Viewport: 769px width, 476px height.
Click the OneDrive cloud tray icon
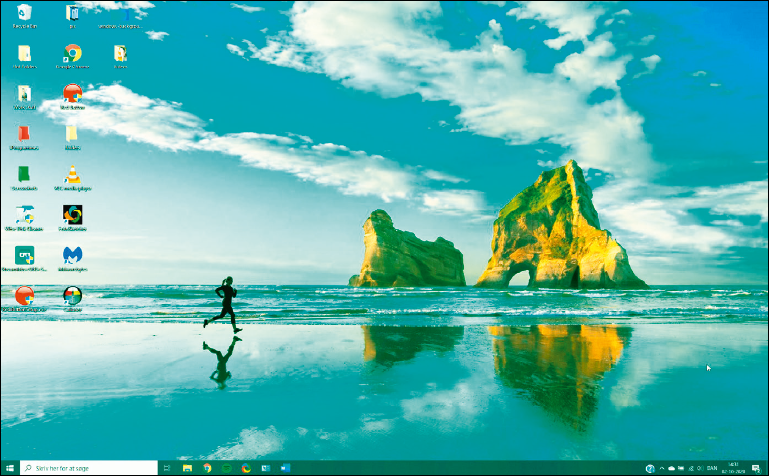pos(672,467)
